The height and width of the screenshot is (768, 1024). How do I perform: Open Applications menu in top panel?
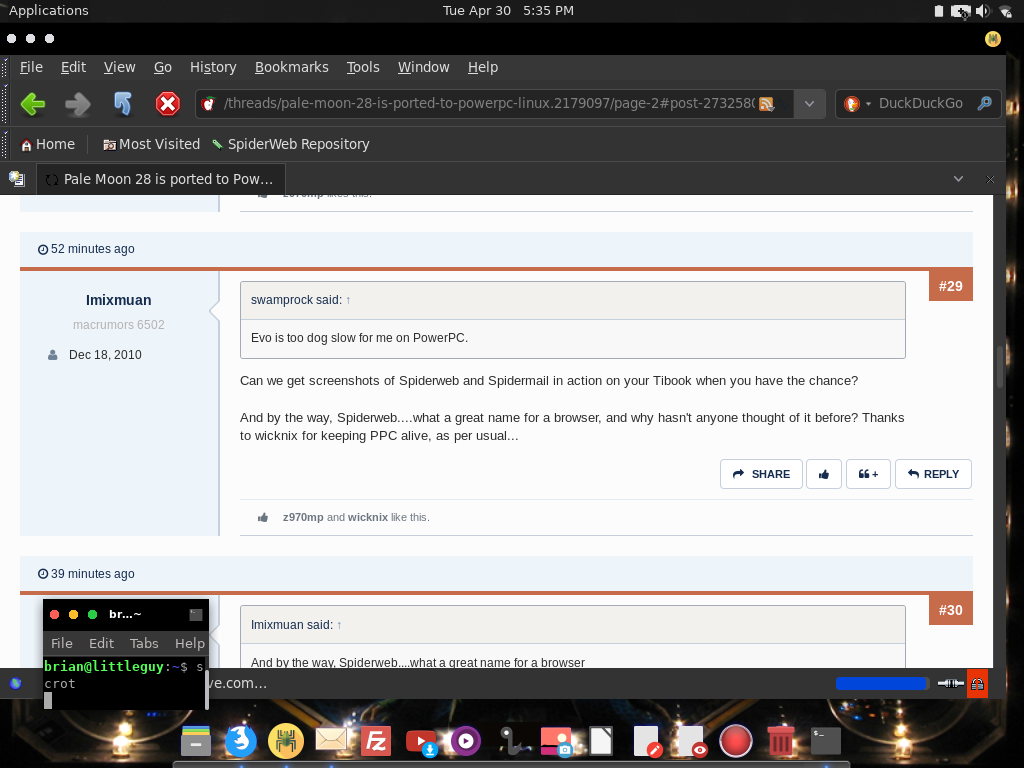tap(48, 10)
